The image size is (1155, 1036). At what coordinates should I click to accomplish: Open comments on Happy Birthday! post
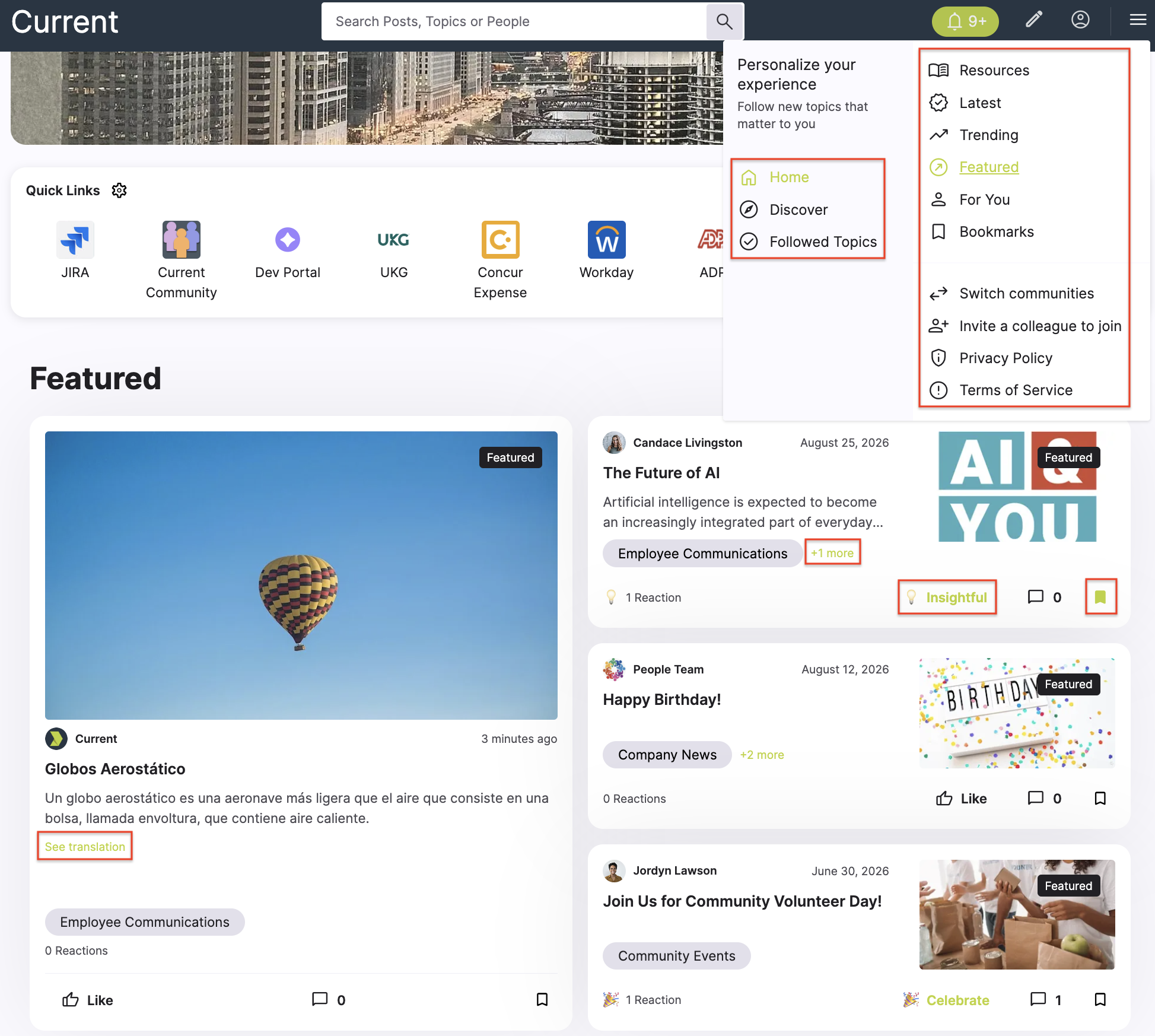1045,799
